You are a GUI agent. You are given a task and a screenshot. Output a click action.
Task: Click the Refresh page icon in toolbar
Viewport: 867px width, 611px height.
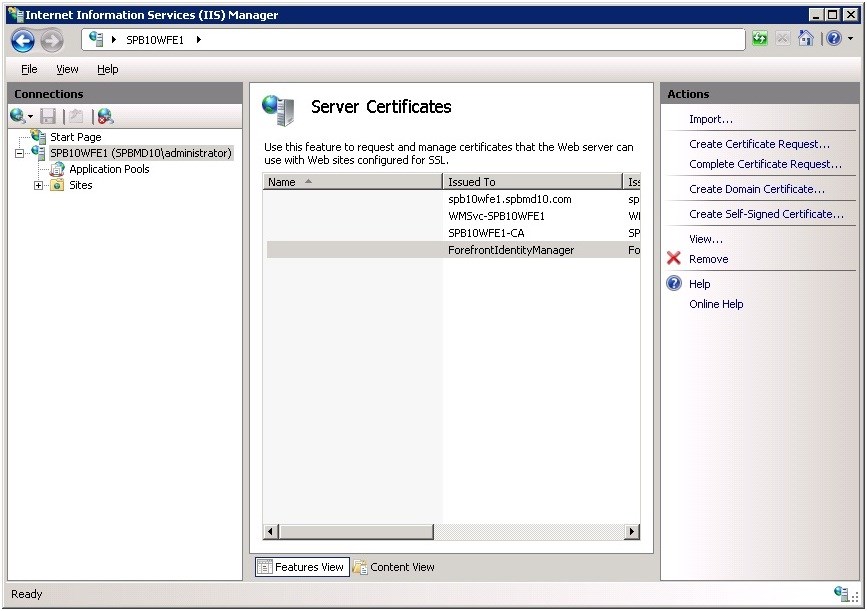coord(760,39)
